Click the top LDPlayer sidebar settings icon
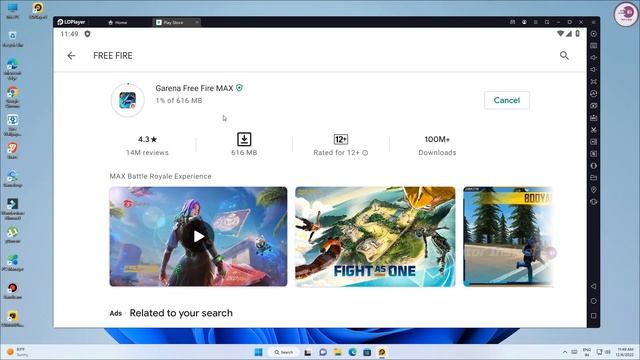 coord(594,34)
